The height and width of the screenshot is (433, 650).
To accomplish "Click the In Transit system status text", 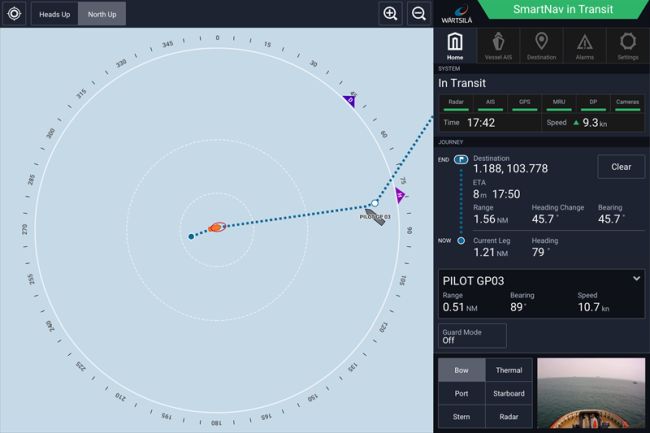I will coord(462,83).
